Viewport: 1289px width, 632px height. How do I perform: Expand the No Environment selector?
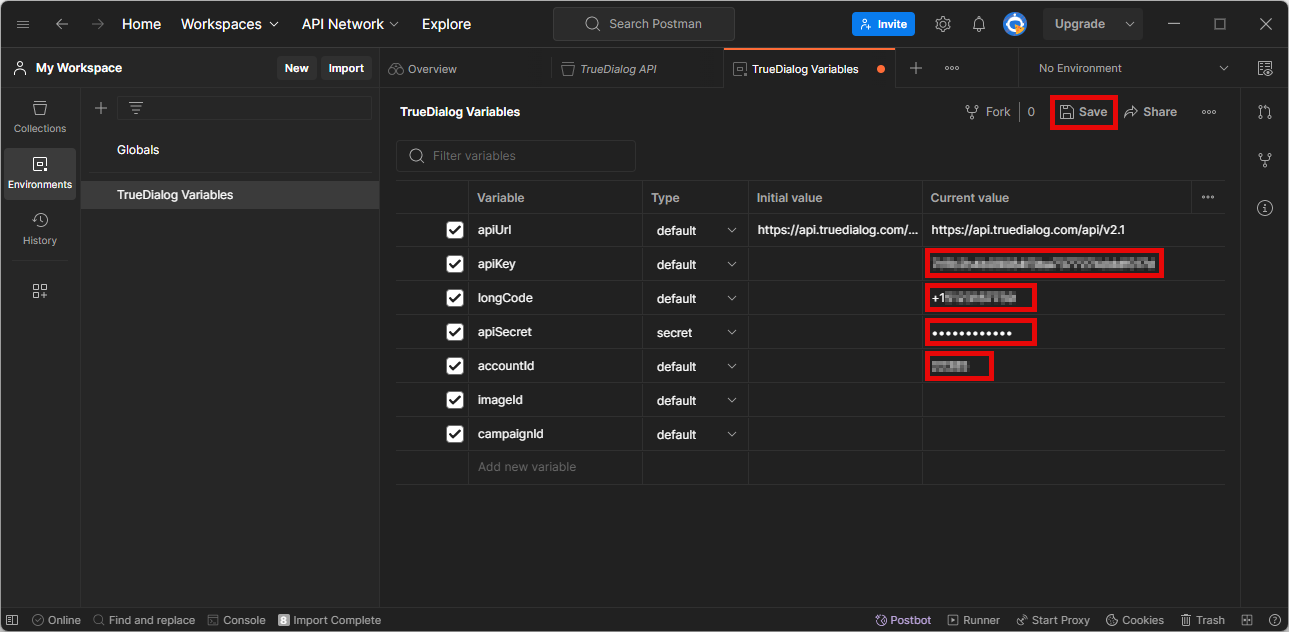[x=1133, y=68]
